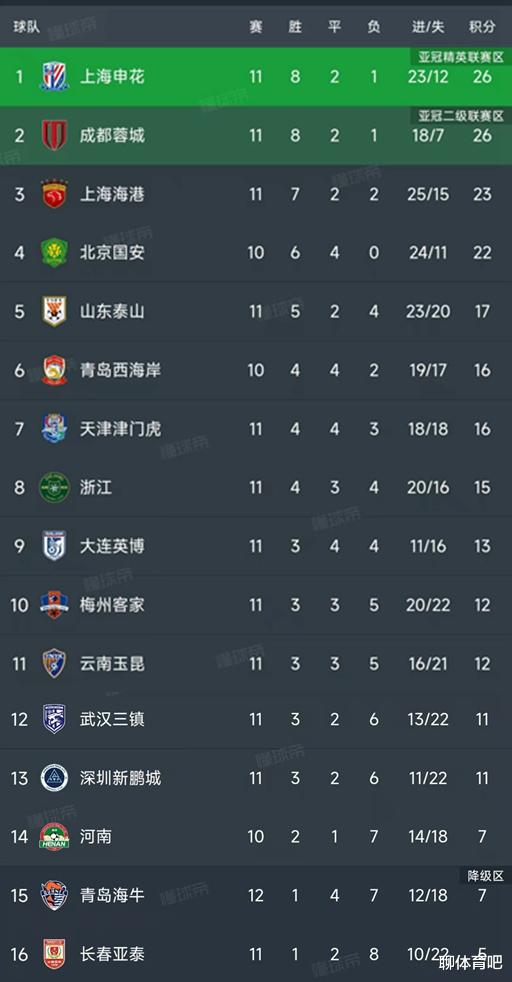Click the 梅州客家 team emblem

pos(54,604)
